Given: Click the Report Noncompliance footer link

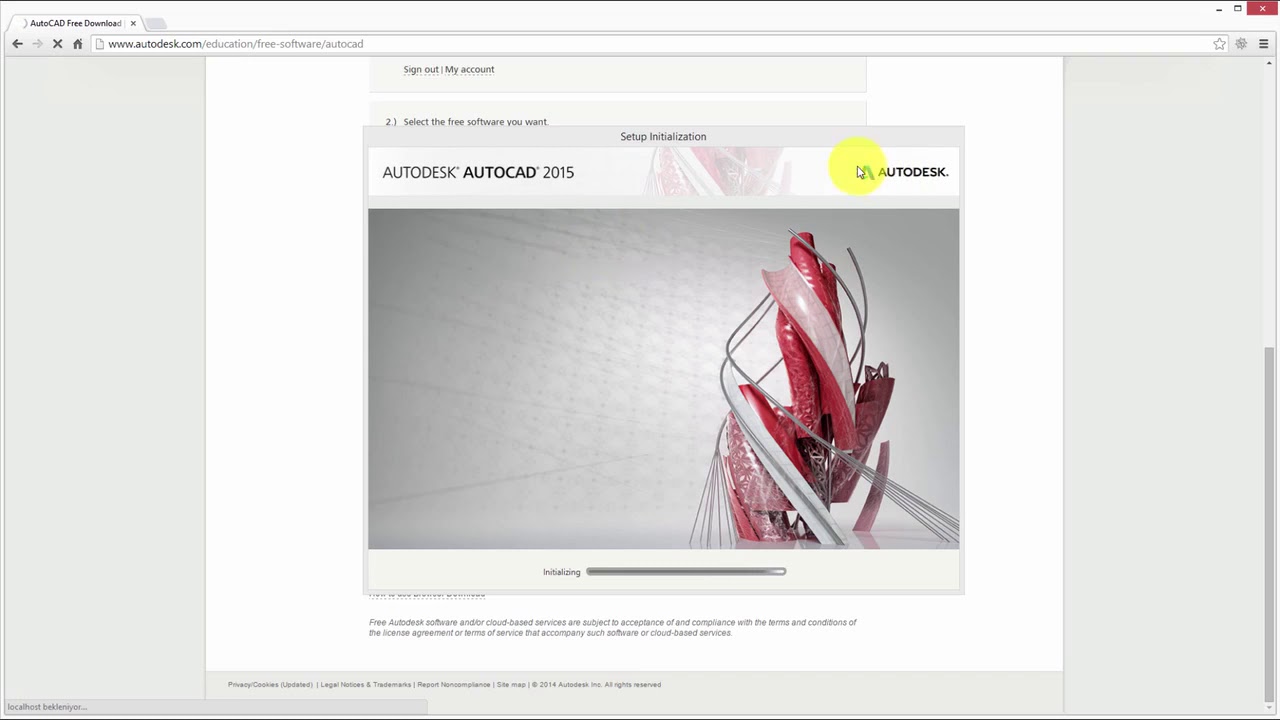Looking at the screenshot, I should tap(454, 685).
